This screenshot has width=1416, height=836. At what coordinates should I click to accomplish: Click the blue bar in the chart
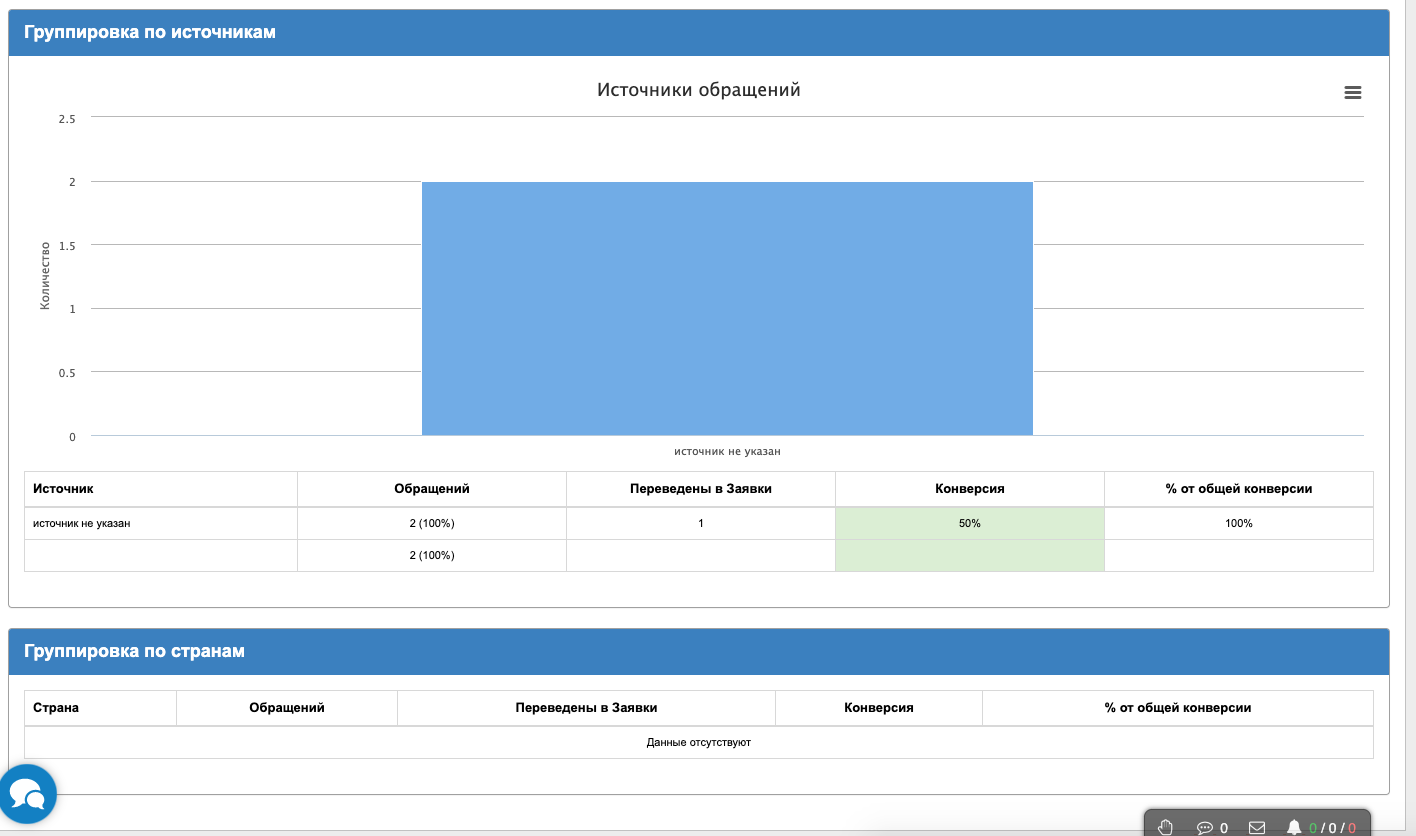click(727, 308)
